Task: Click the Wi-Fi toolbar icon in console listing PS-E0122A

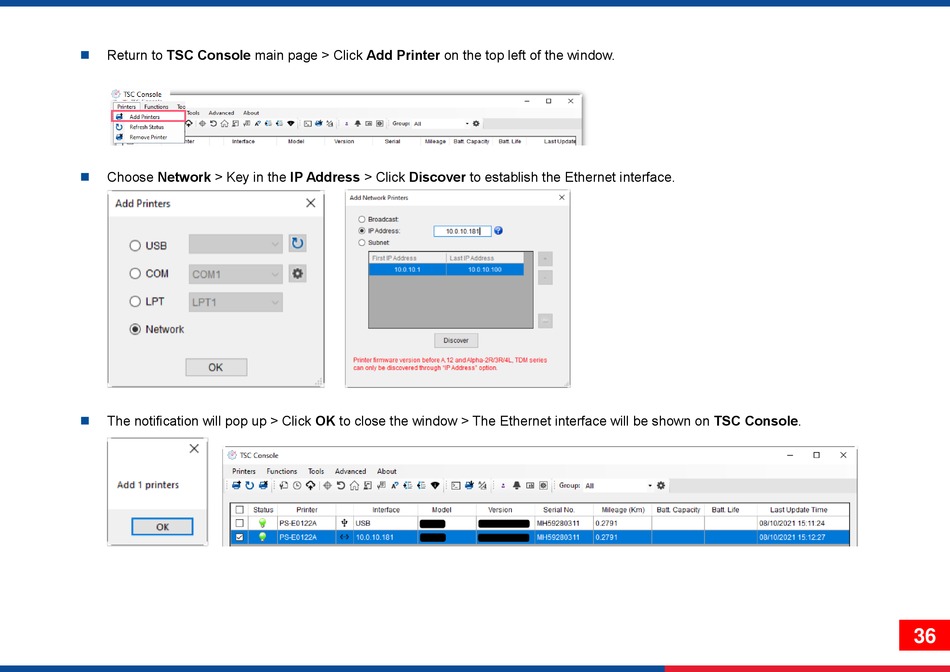Action: 435,485
